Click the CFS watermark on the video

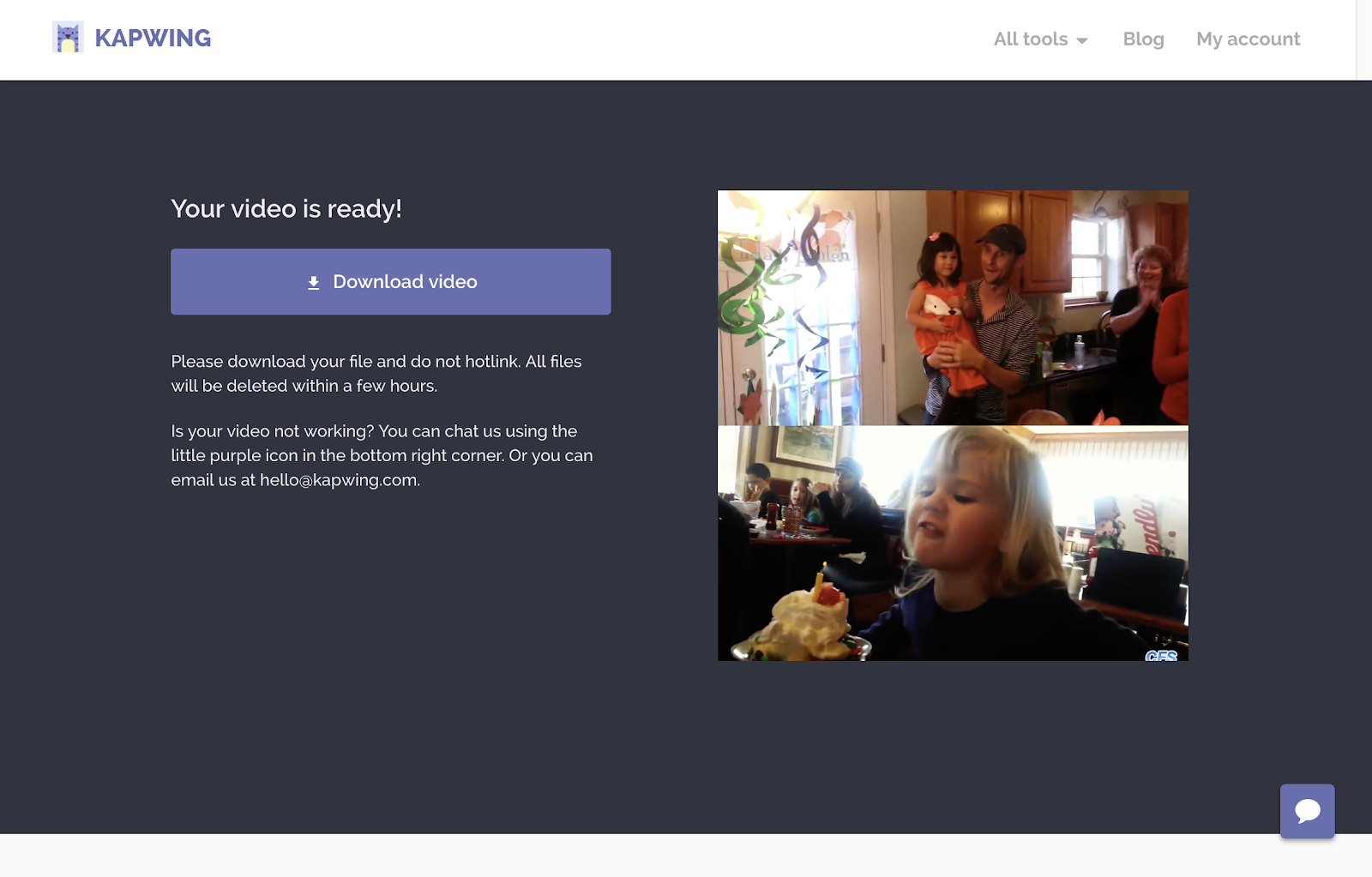tap(1161, 655)
